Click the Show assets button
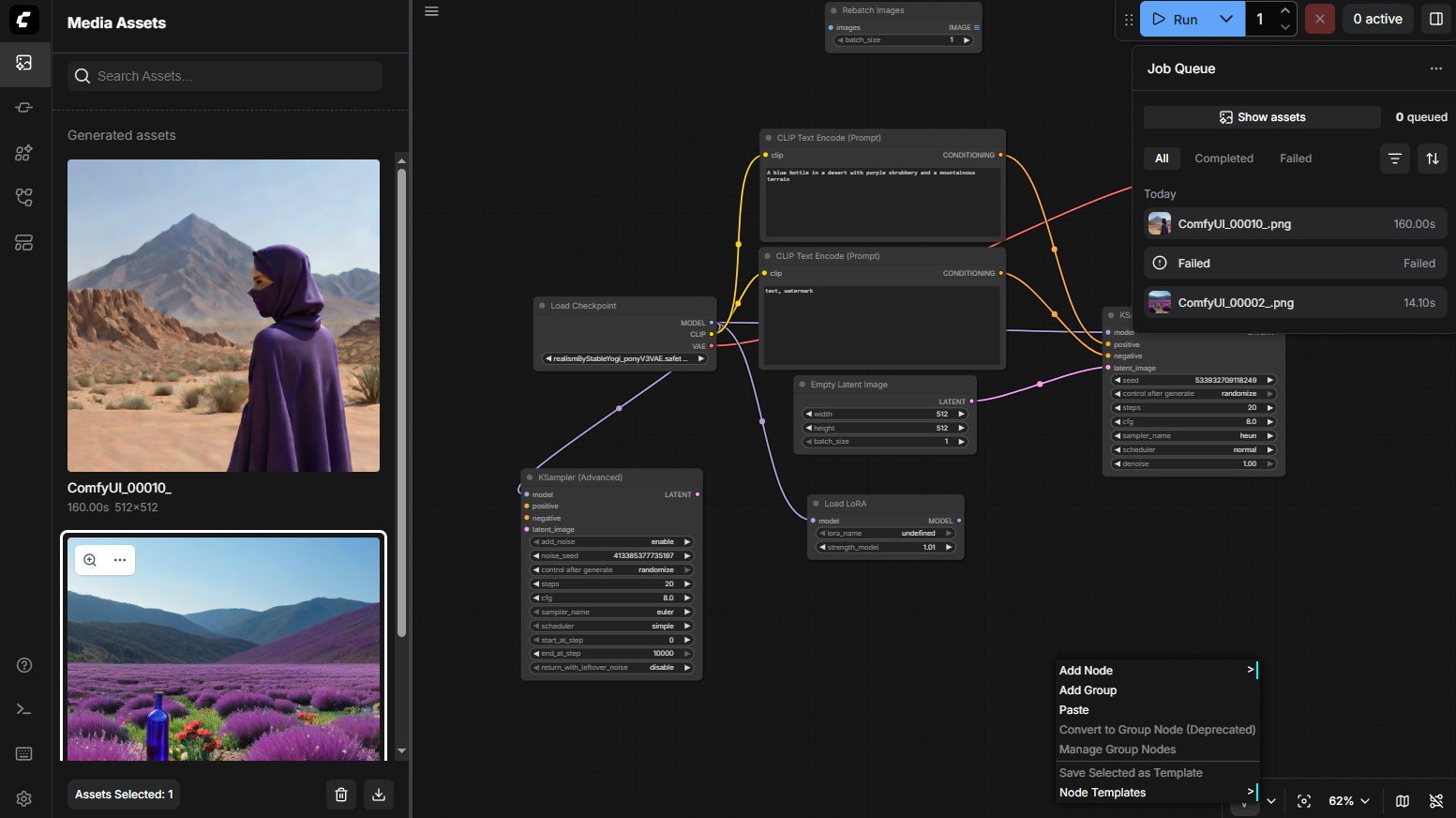Screen dimensions: 1456x818 [1262, 117]
